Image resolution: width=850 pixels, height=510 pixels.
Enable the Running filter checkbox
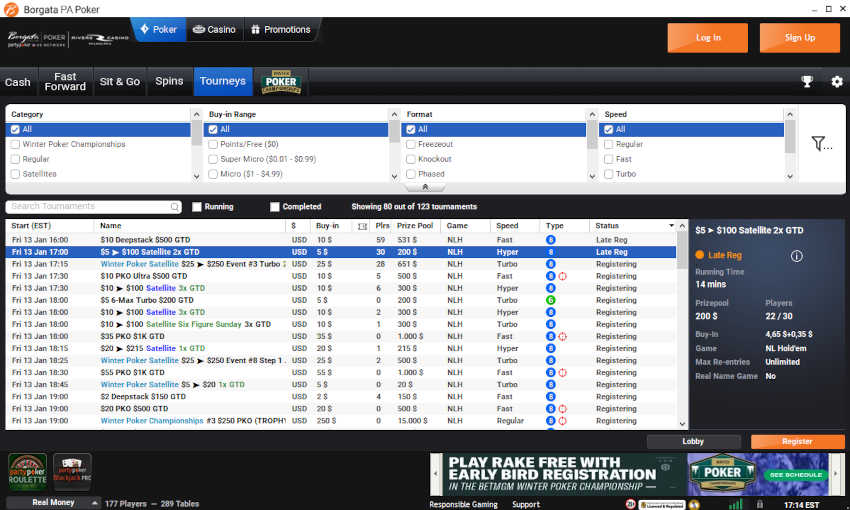tap(197, 207)
